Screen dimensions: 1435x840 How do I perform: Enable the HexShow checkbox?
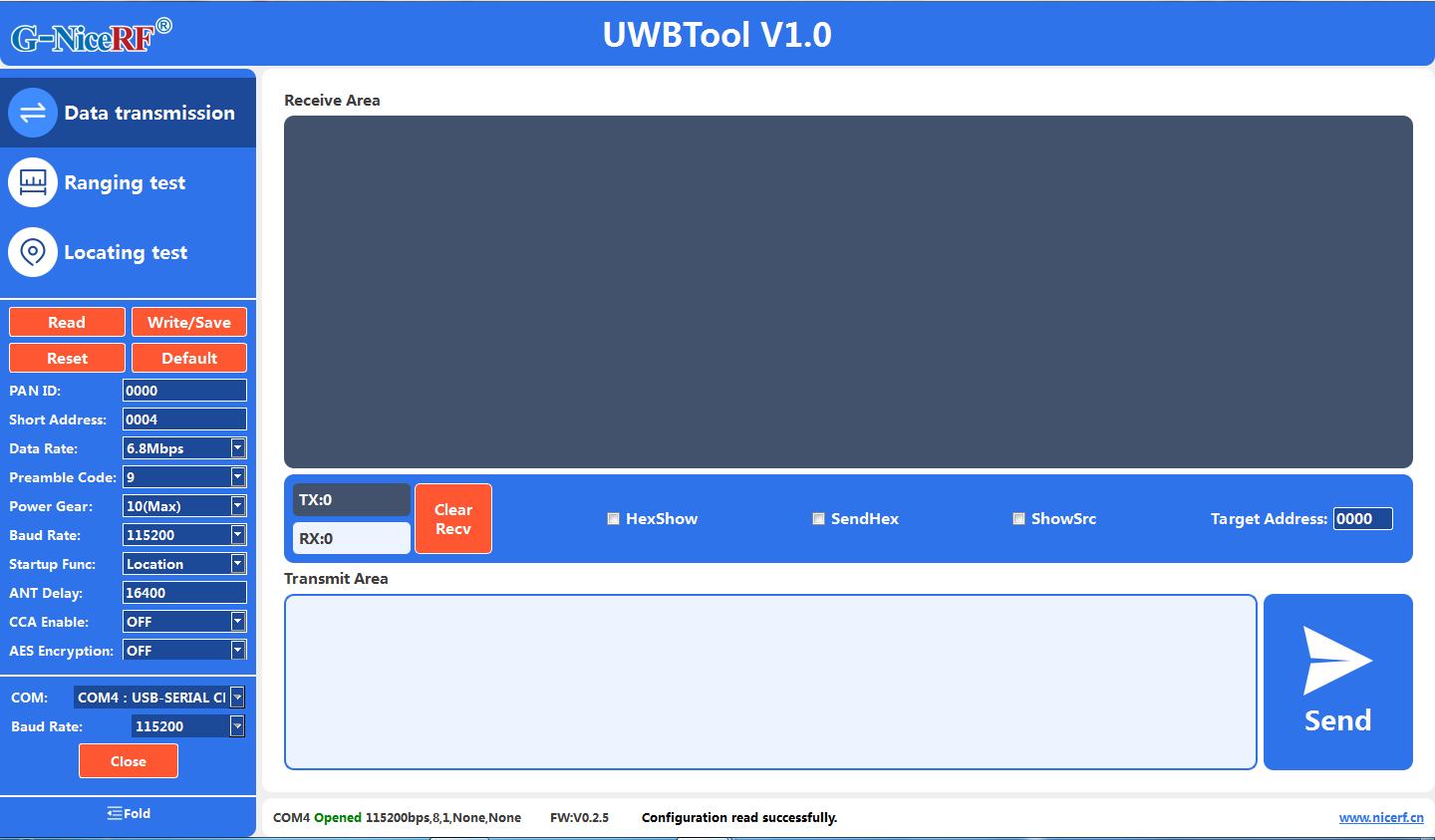tap(614, 518)
